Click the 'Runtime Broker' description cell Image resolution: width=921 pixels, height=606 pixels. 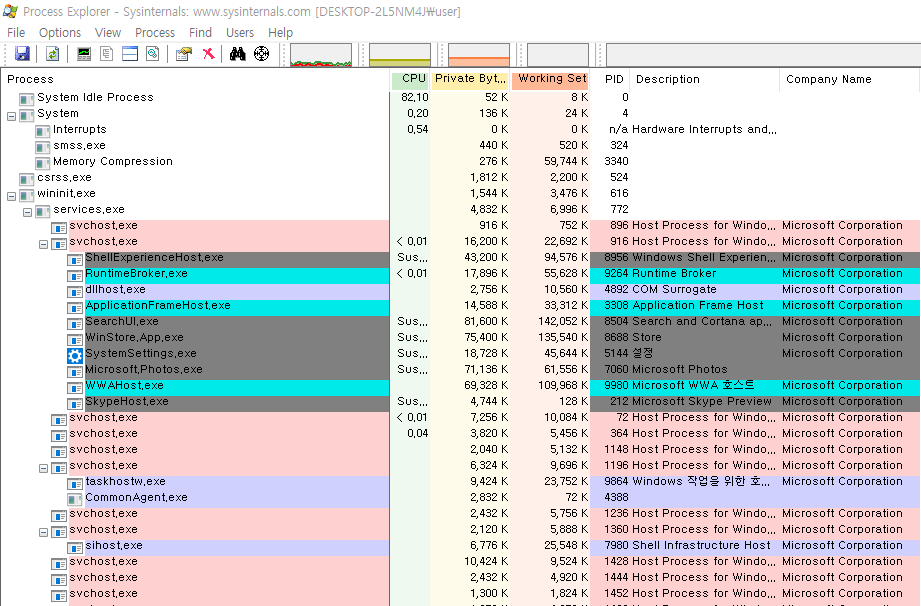click(674, 274)
